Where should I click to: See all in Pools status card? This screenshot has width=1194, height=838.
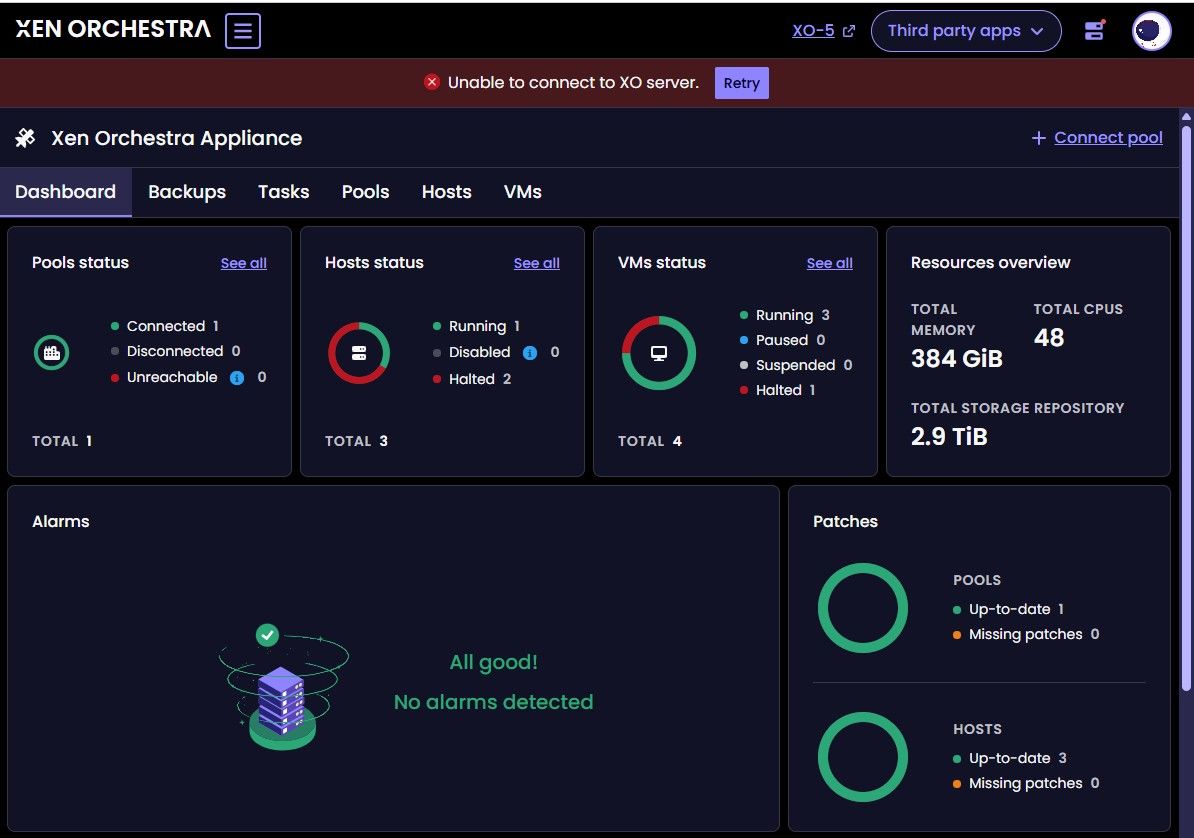[244, 263]
